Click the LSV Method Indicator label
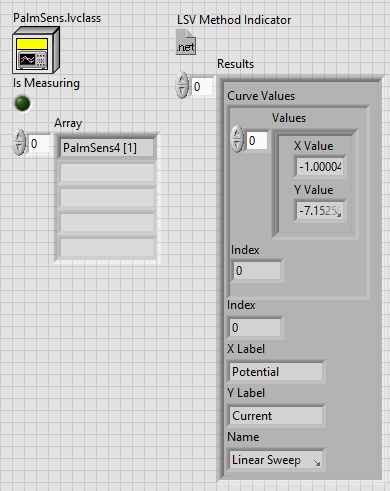 click(234, 20)
